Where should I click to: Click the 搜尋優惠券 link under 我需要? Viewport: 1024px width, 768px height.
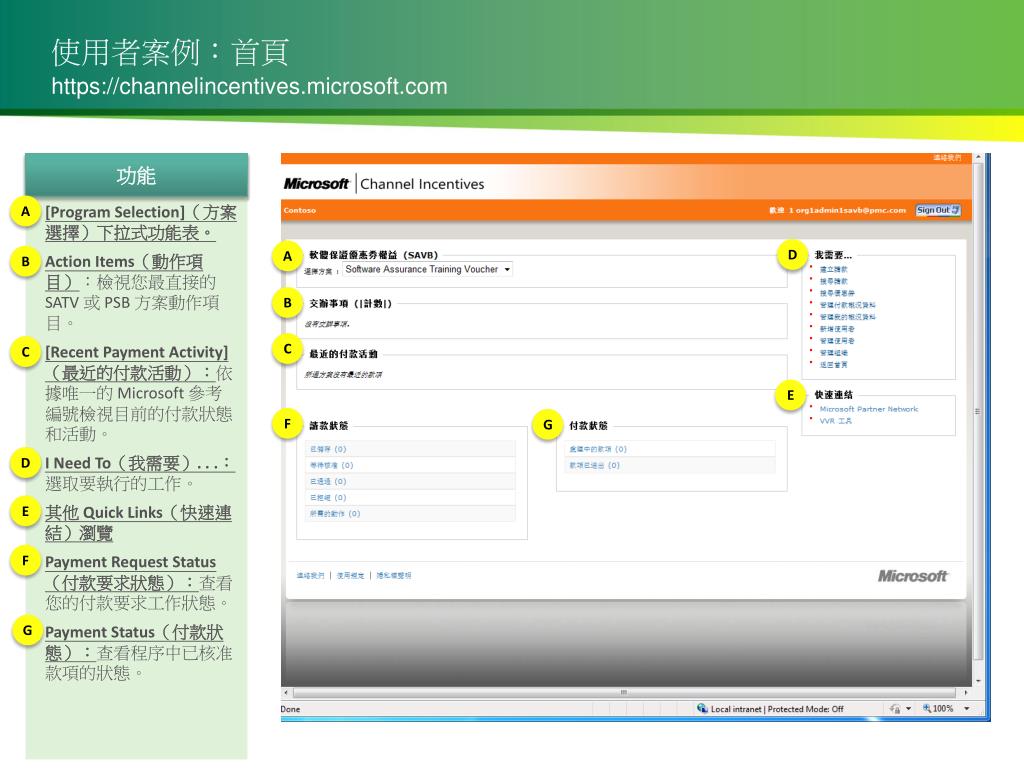[837, 293]
